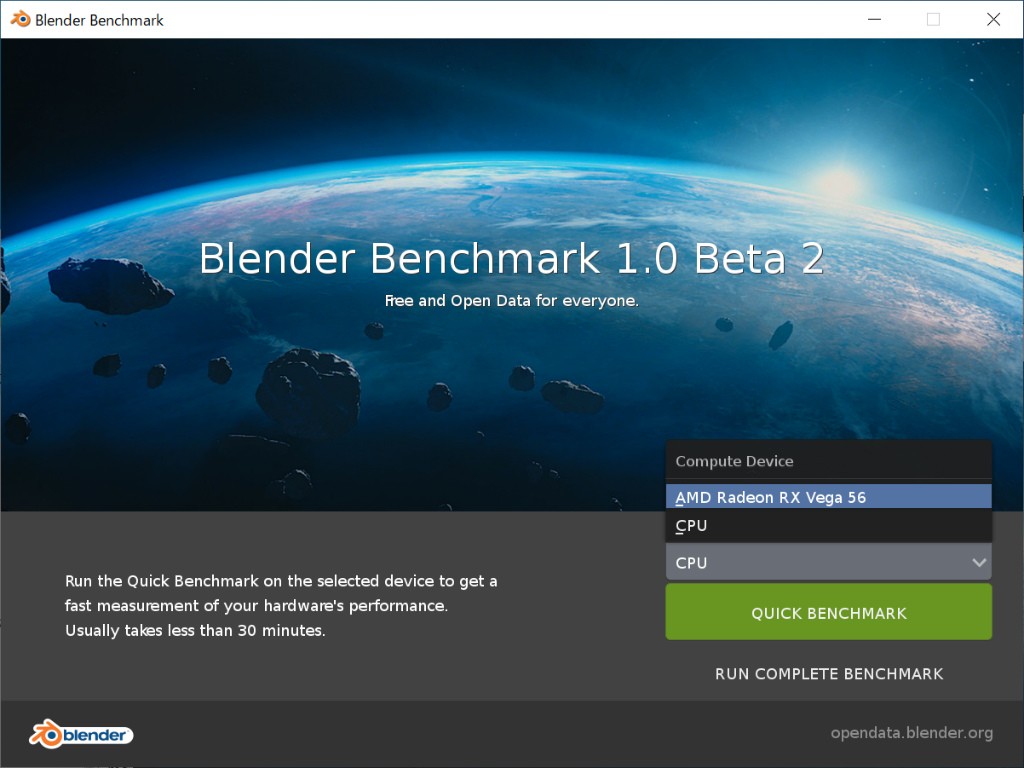Screen dimensions: 1024x768
Task: Maximize the Blender Benchmark window
Action: [933, 19]
